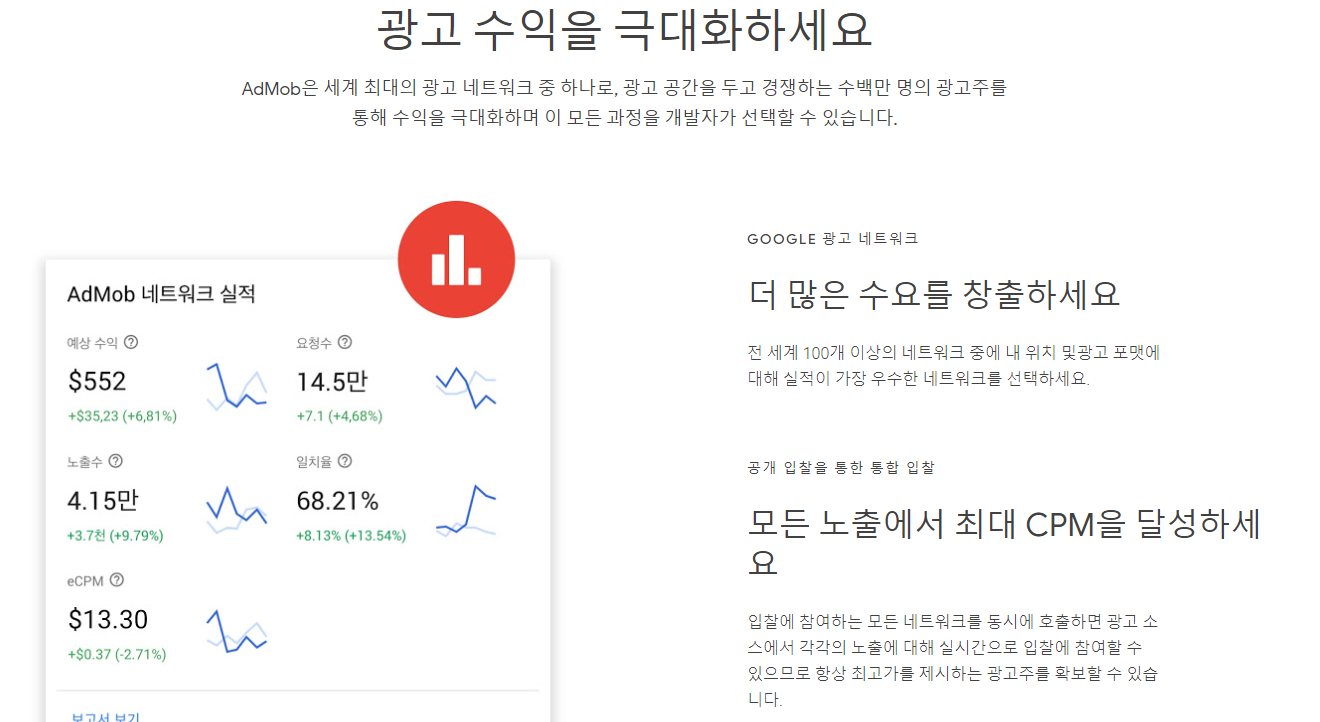The image size is (1320, 722).
Task: Click the 광고 수익을 극대화하세요 headline
Action: pos(625,28)
